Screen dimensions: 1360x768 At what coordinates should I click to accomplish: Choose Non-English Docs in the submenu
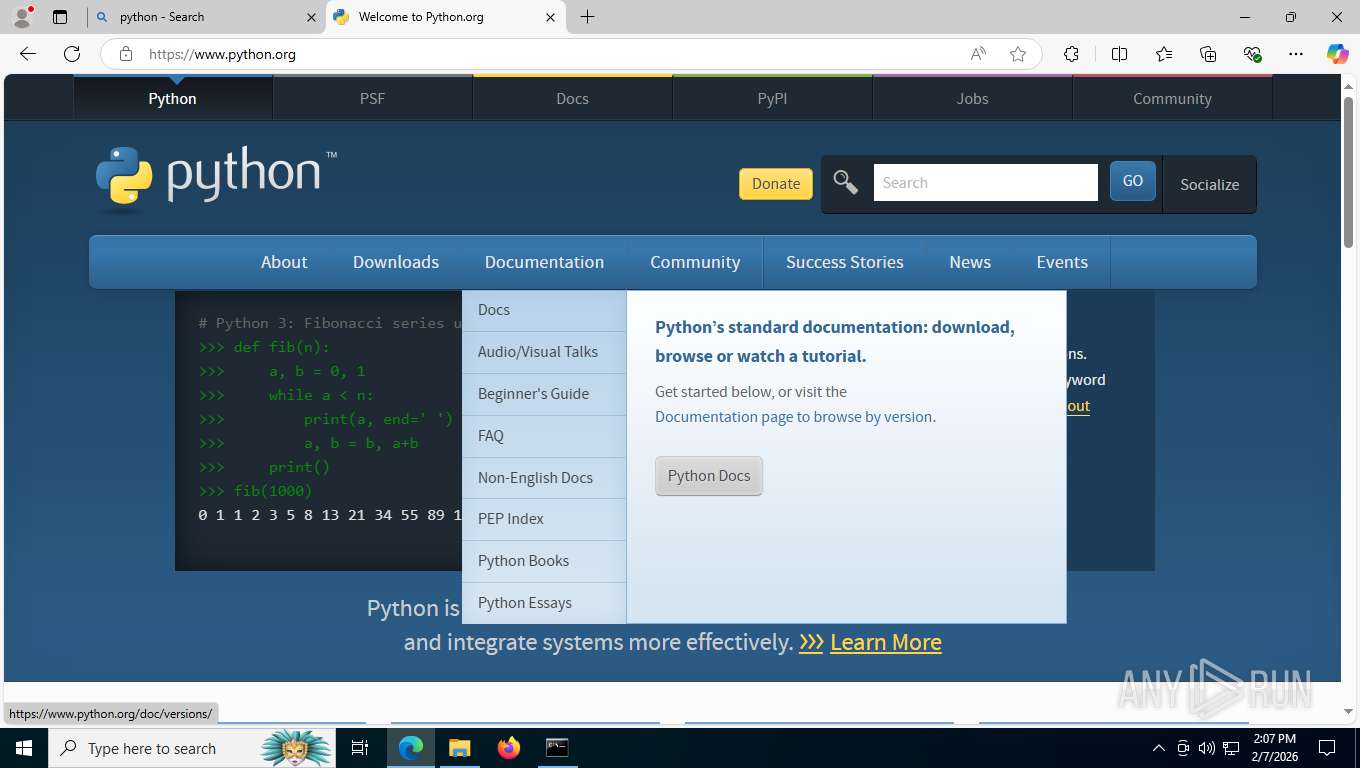544,478
